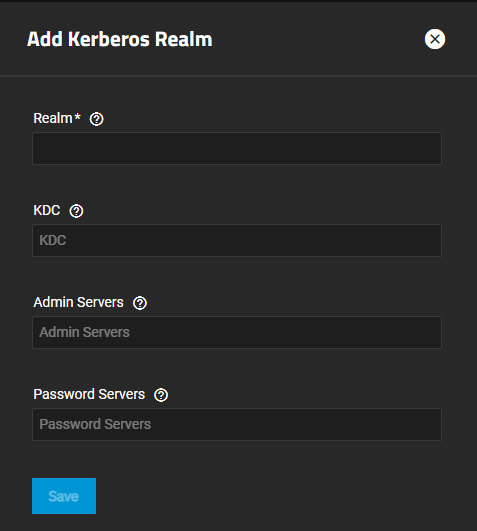
Task: Activate the Password Servers input field
Action: click(237, 424)
